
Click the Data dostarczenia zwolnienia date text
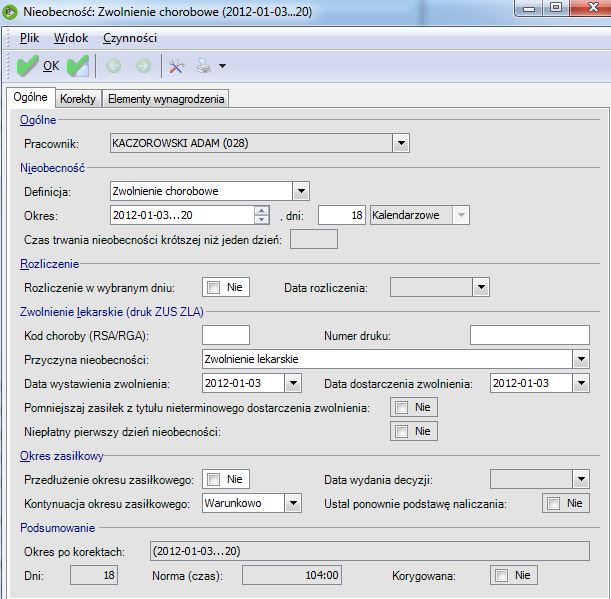(x=521, y=383)
